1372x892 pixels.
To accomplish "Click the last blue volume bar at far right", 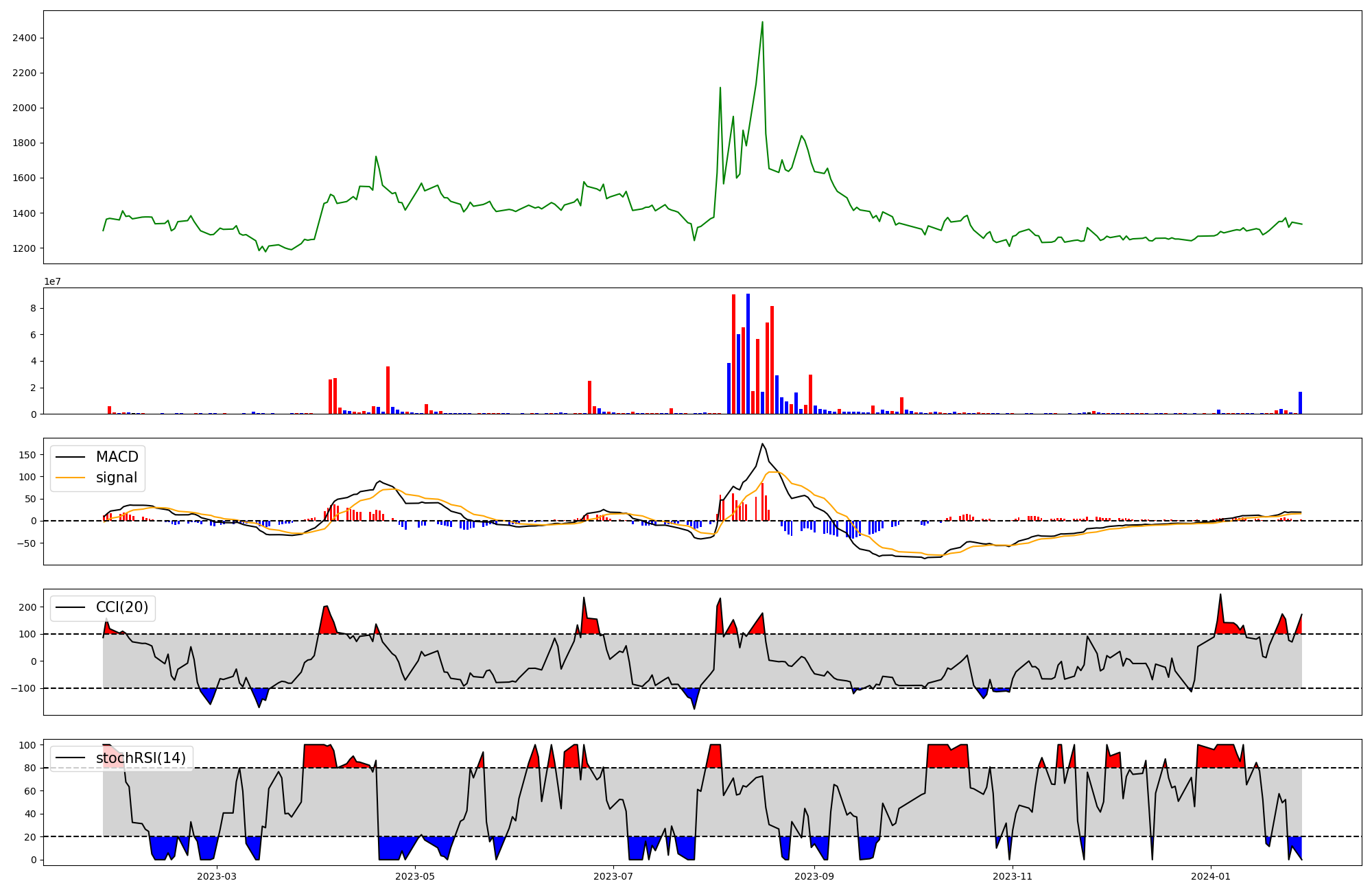I will coord(1300,403).
